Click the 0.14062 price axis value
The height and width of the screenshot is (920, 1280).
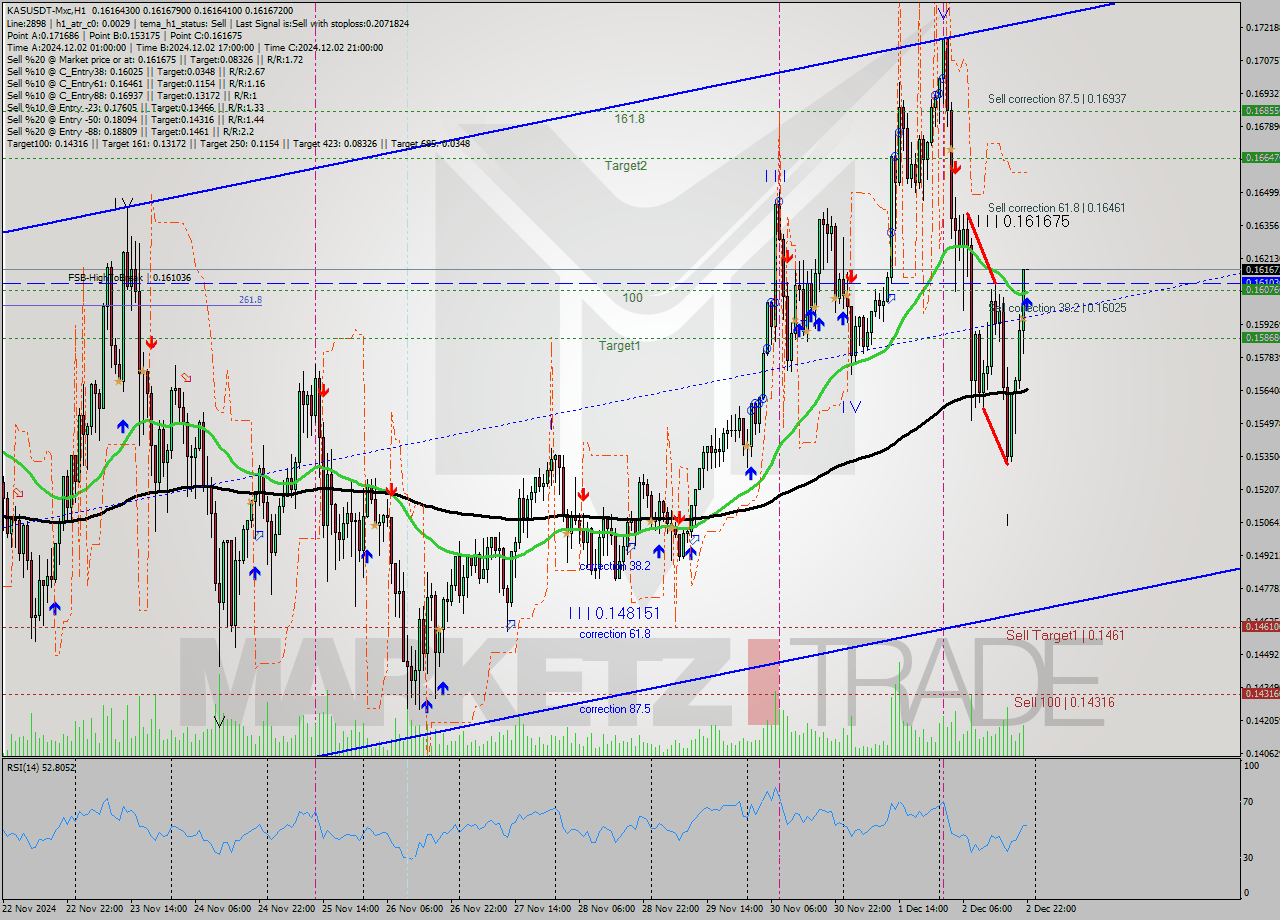click(1262, 753)
